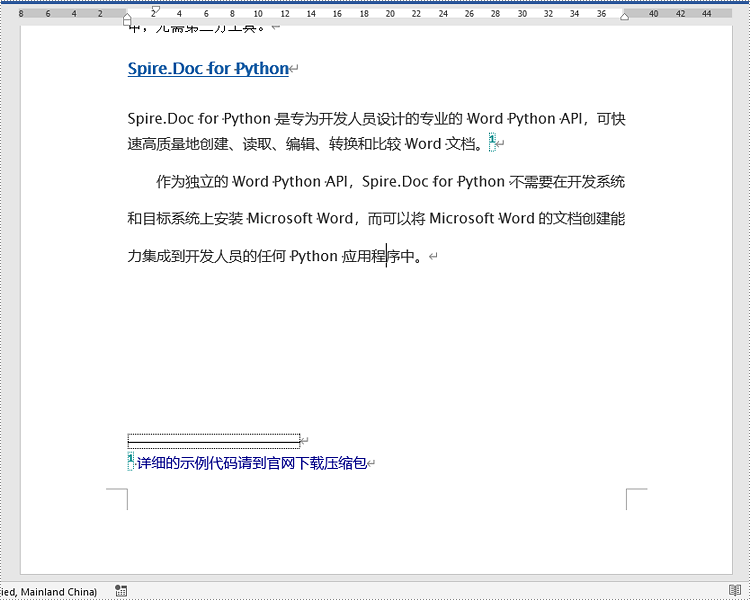Click the macro recording icon in status bar
Screen dimensions: 750x600
121,591
